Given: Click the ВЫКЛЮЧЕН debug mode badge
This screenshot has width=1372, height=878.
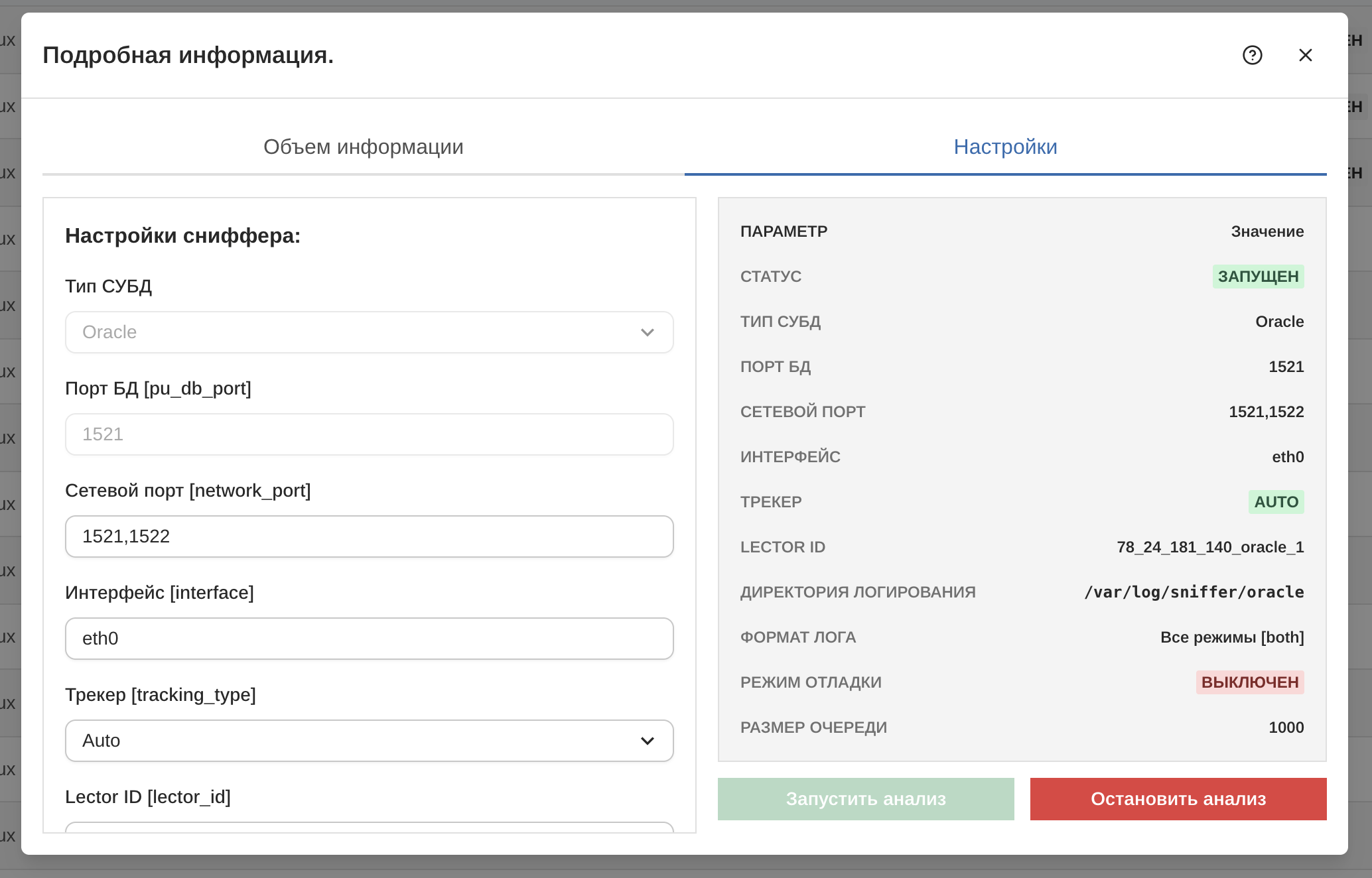Looking at the screenshot, I should (1249, 682).
